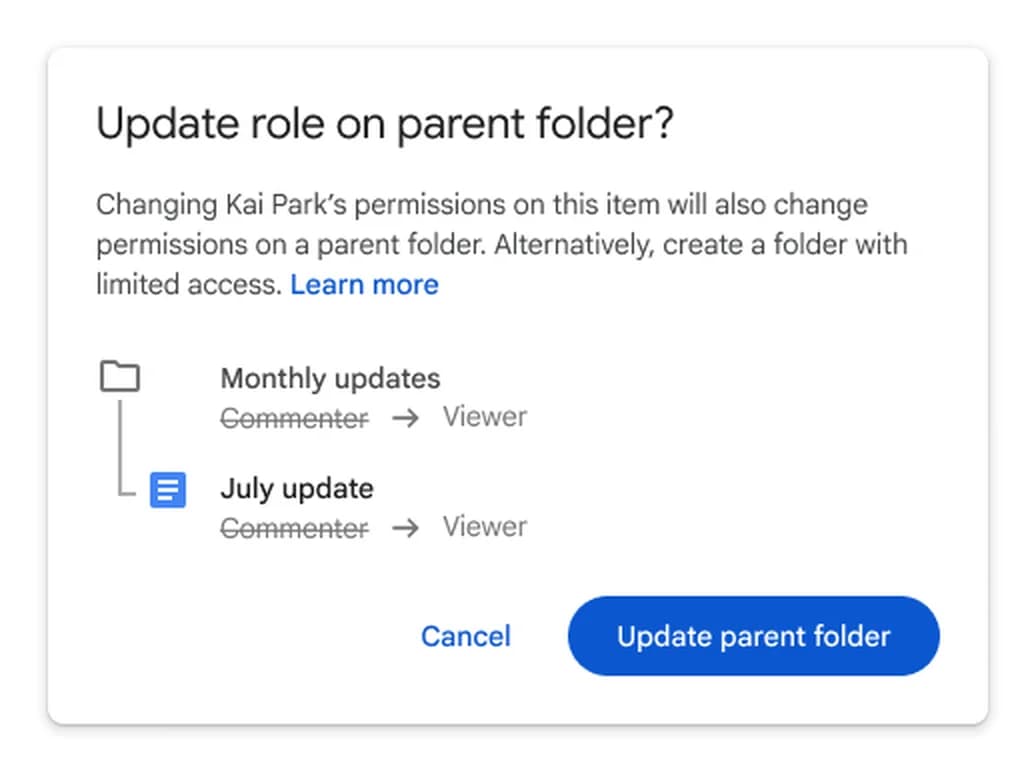The height and width of the screenshot is (772, 1036).
Task: Select the July update document name
Action: point(297,489)
